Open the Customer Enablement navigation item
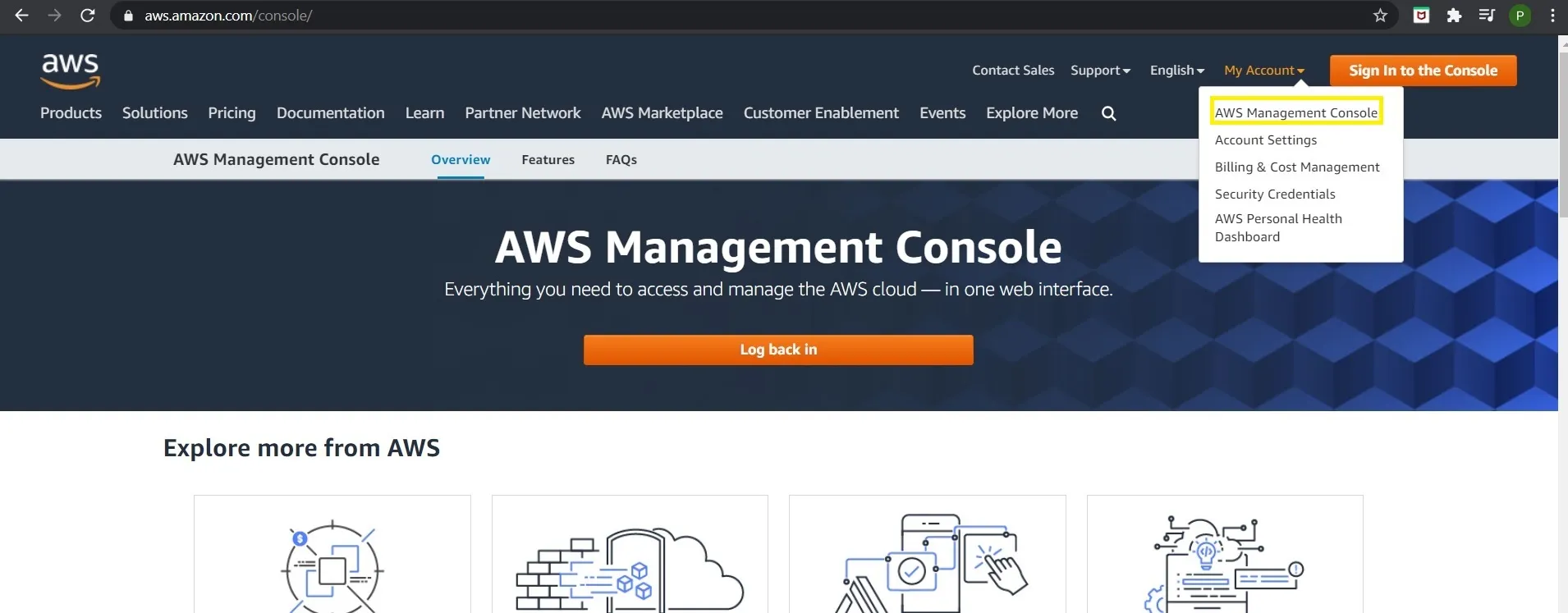Viewport: 1568px width, 613px height. [821, 113]
